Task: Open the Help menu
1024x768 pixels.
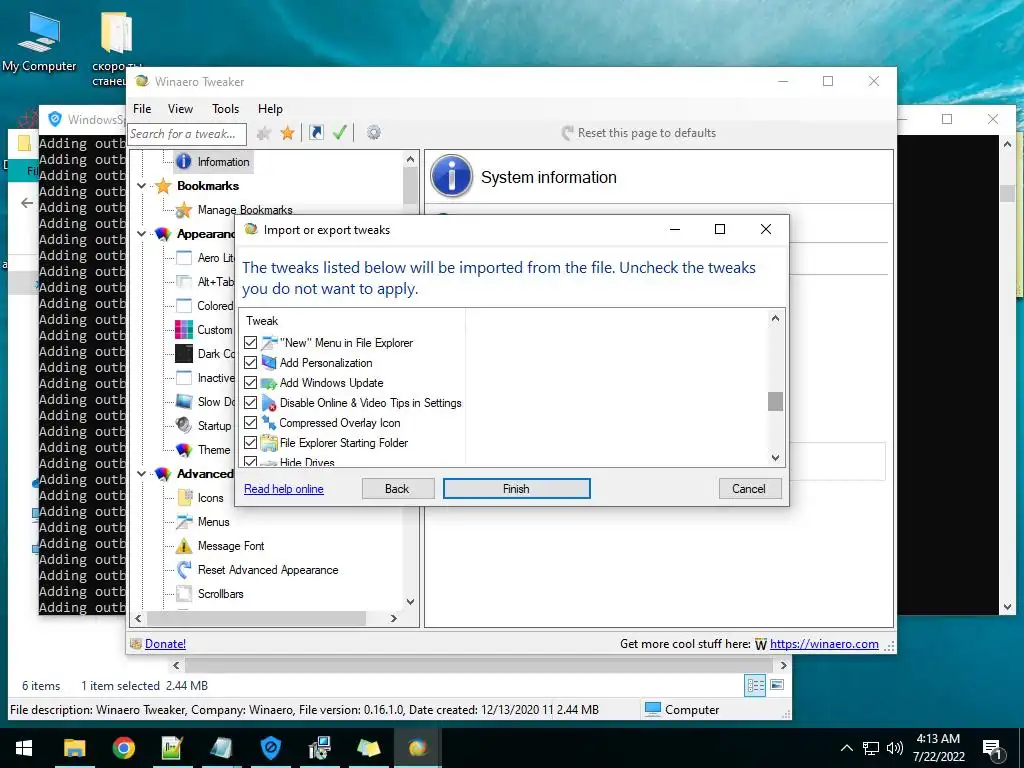Action: coord(270,109)
